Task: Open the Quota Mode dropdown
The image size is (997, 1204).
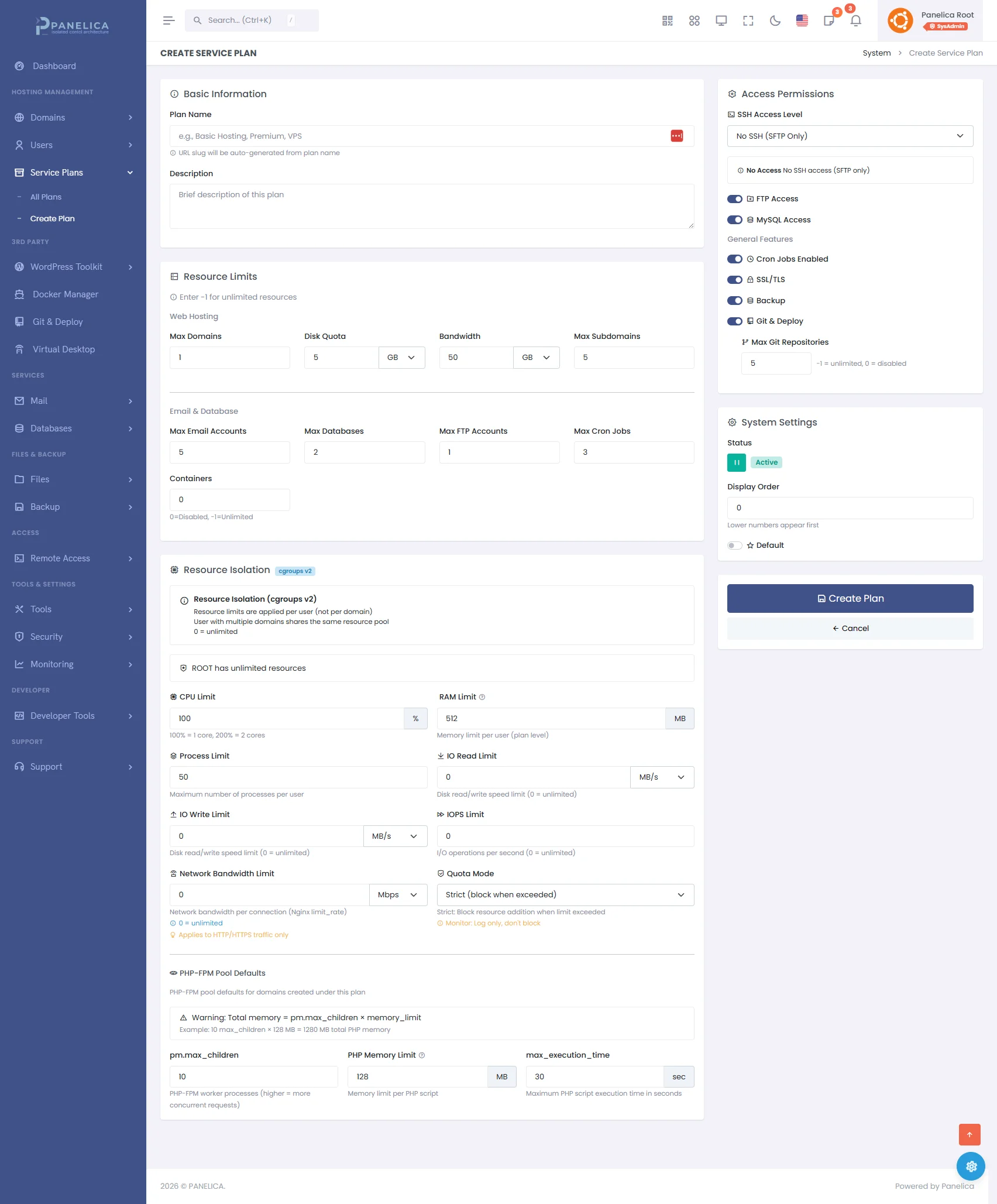Action: tap(565, 894)
